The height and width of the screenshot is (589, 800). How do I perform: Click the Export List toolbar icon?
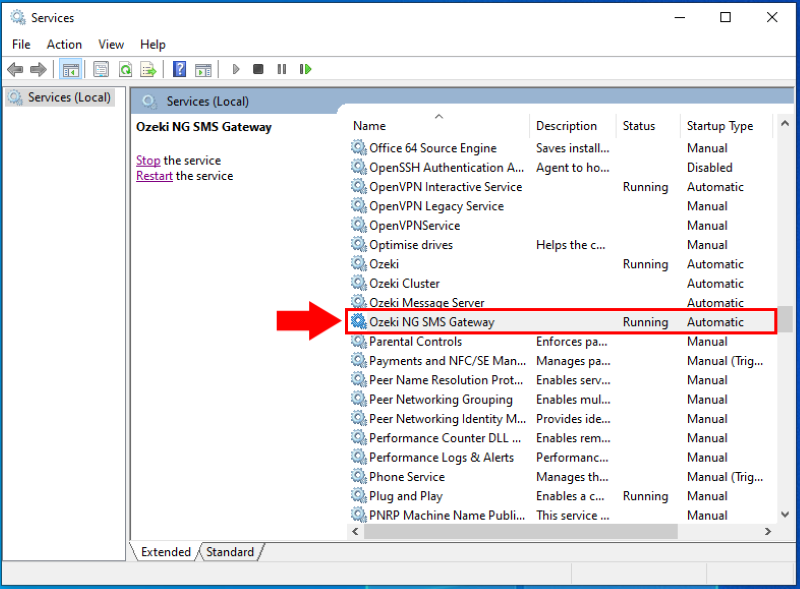(x=148, y=69)
